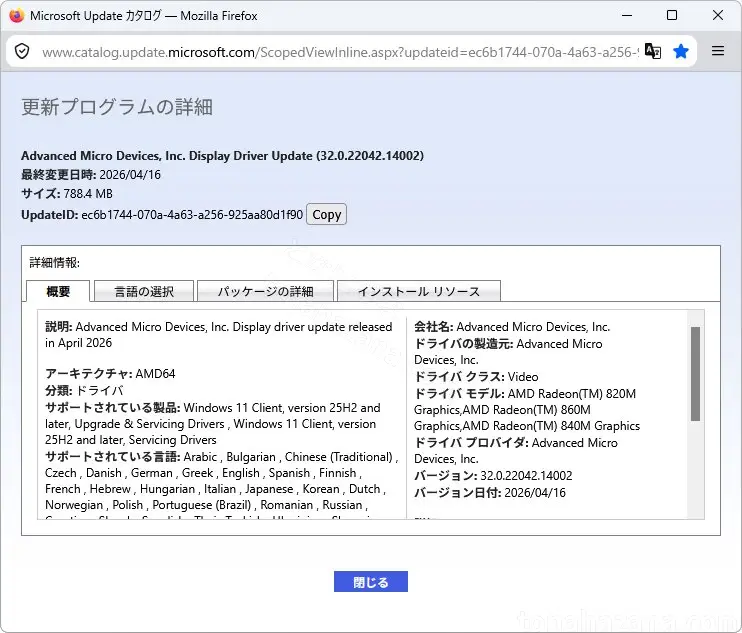The height and width of the screenshot is (633, 742).
Task: Open the インストール リソース tab
Action: click(x=419, y=291)
